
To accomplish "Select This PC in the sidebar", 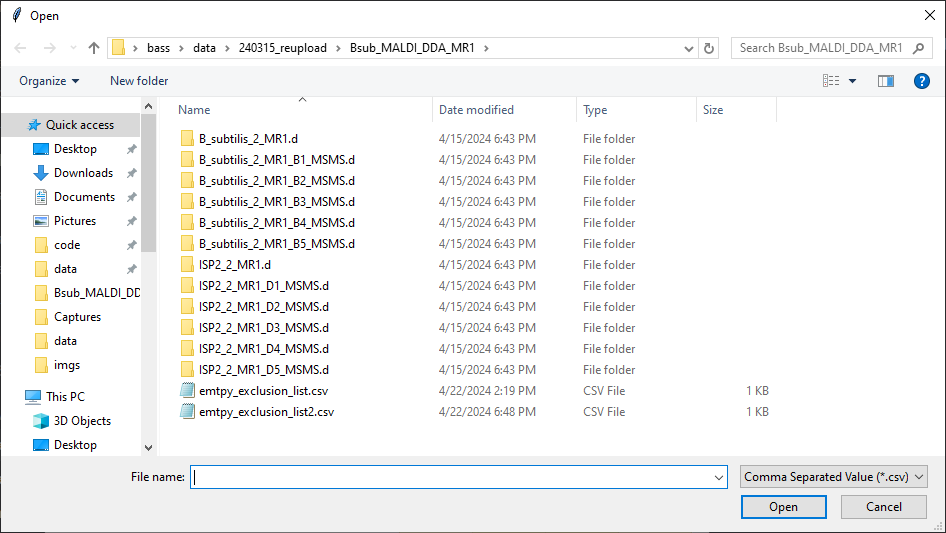I will [x=65, y=397].
